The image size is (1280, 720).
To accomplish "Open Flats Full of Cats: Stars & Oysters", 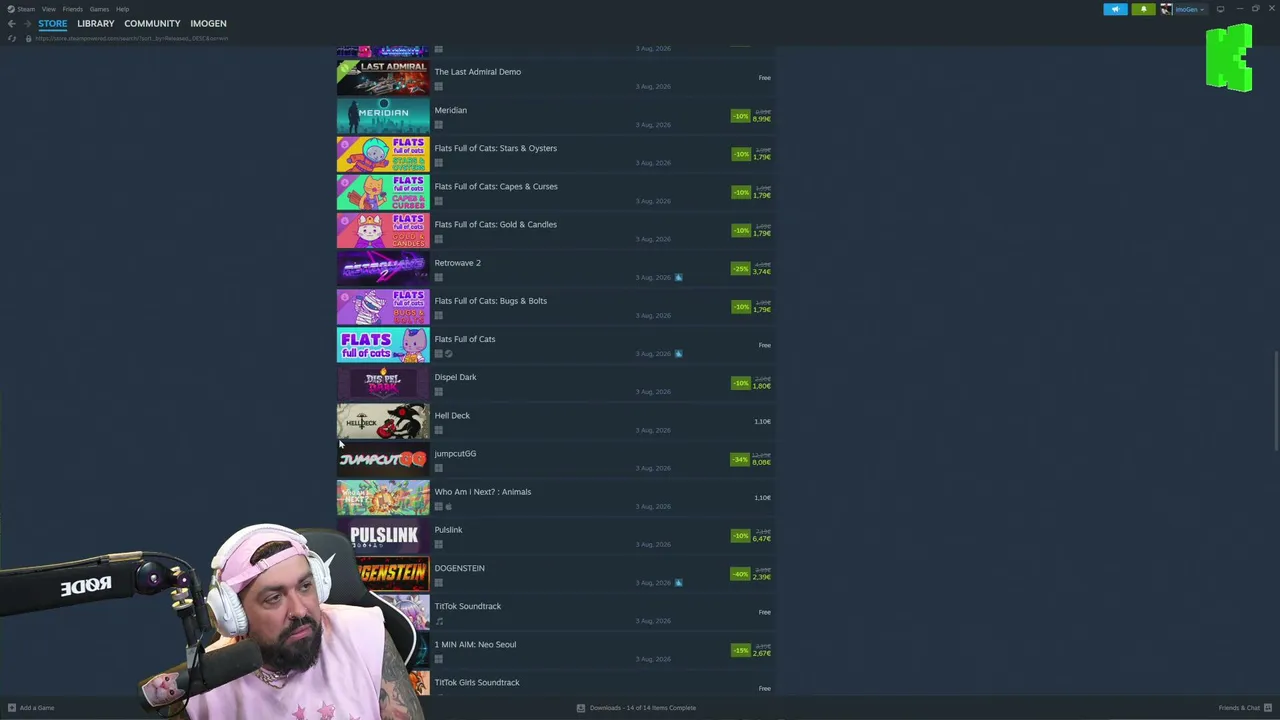I will (x=555, y=154).
